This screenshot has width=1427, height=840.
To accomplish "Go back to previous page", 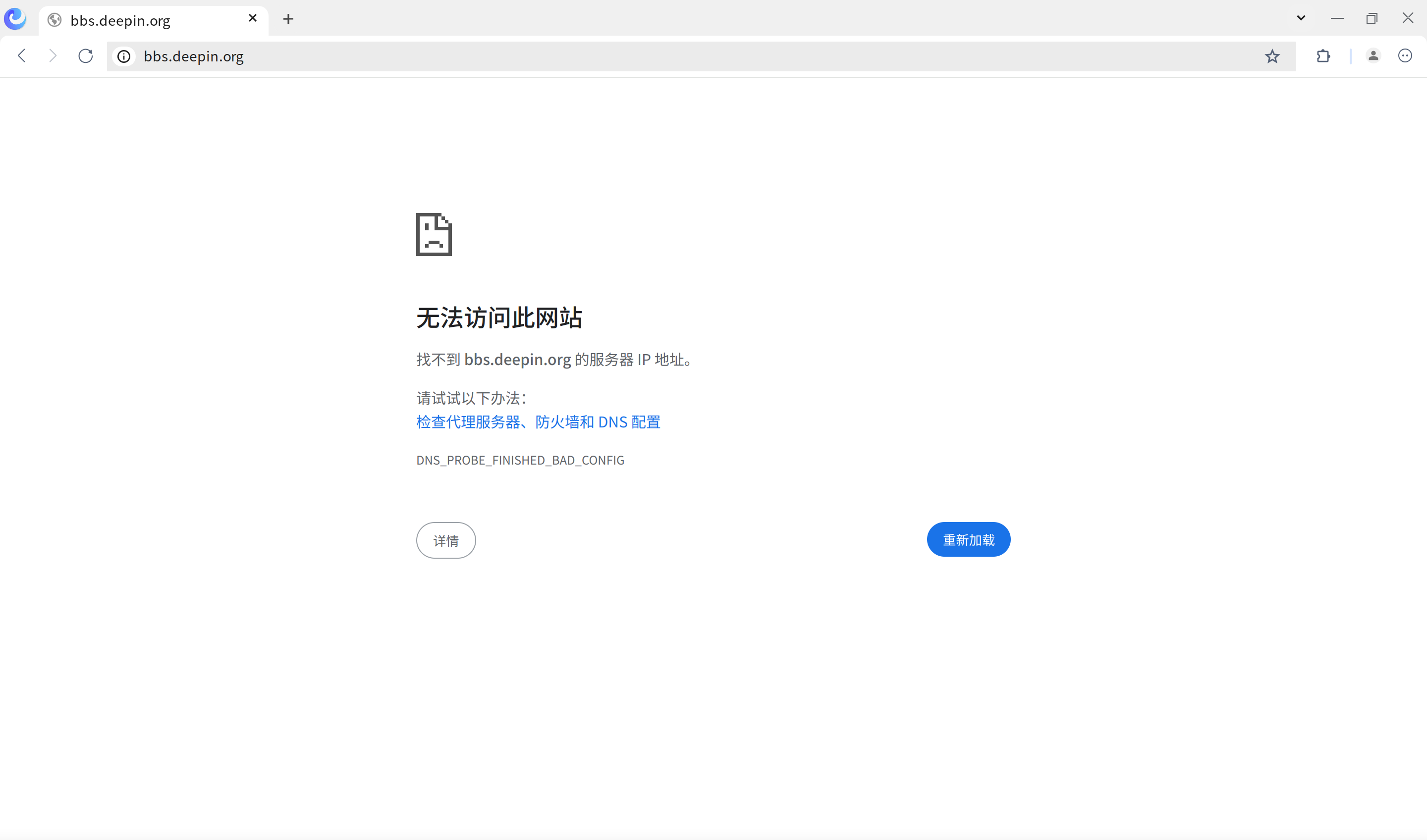I will click(x=22, y=56).
